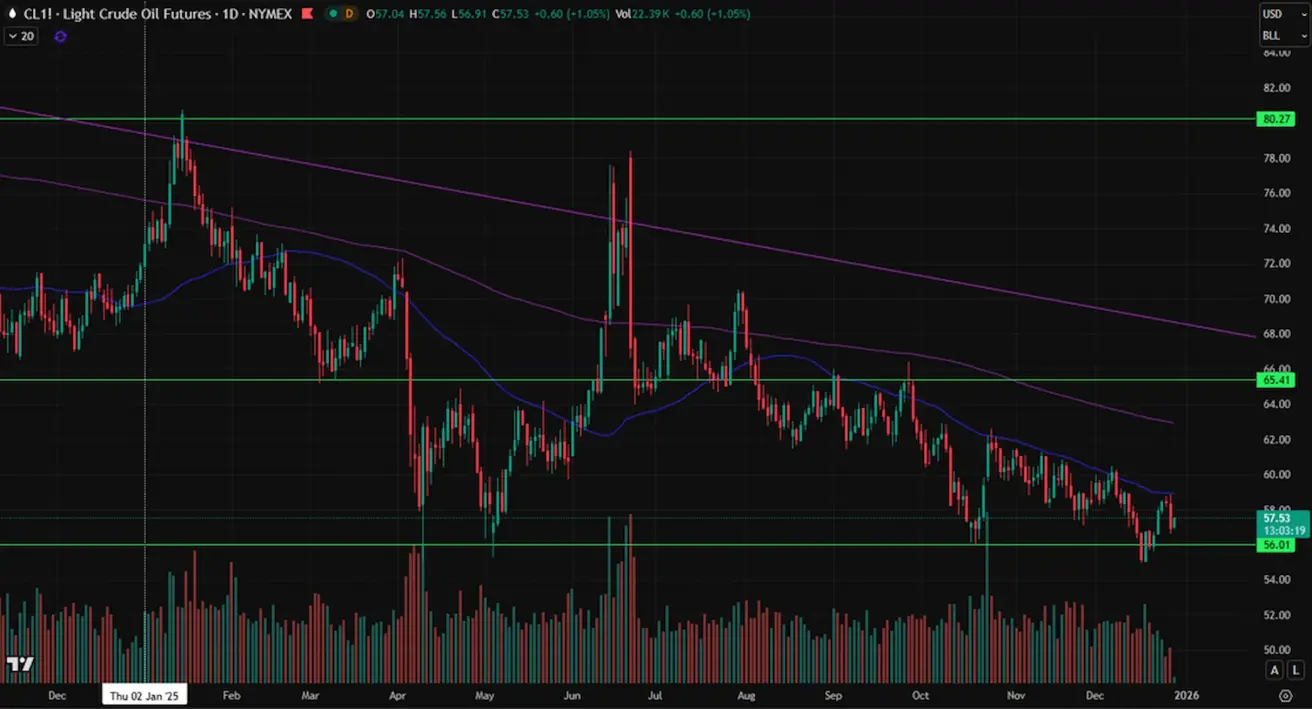Open the BLL unit dropdown
Image resolution: width=1312 pixels, height=709 pixels.
[x=1284, y=35]
